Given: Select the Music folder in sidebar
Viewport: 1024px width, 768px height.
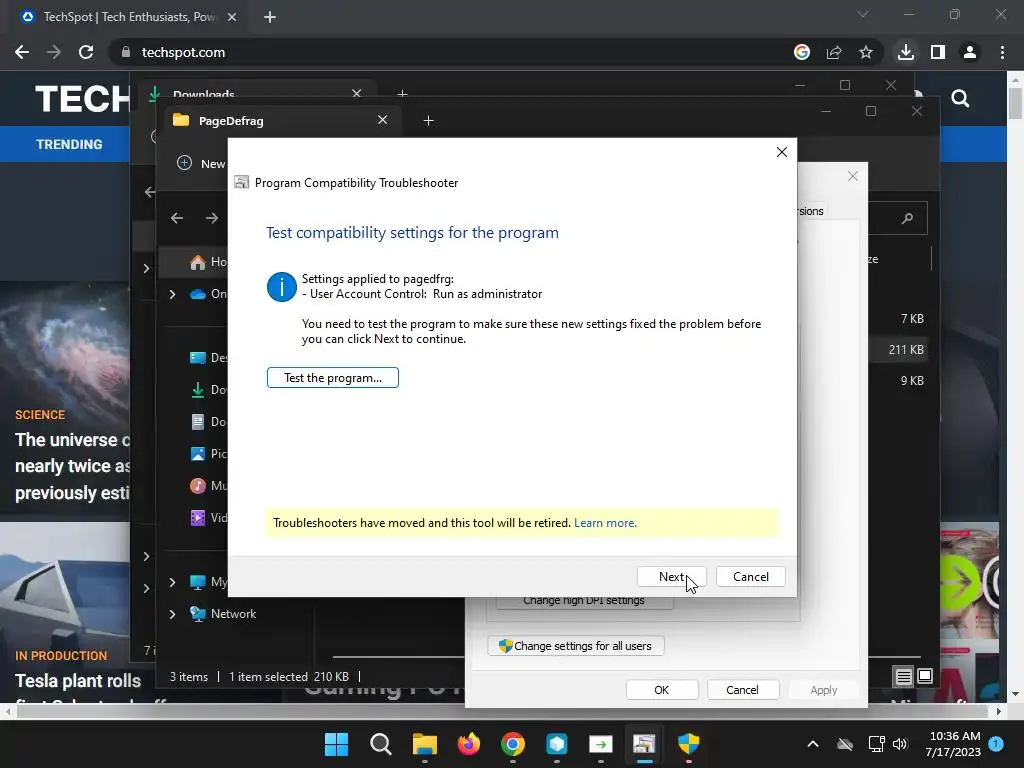Looking at the screenshot, I should [x=208, y=486].
